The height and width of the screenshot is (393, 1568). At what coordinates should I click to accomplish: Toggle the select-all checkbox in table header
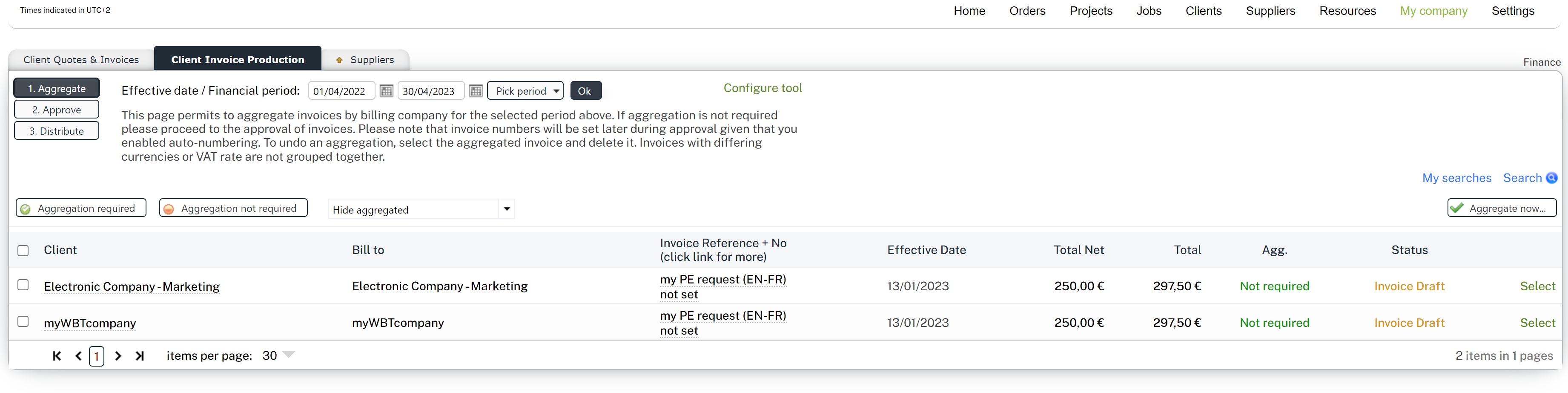(23, 251)
